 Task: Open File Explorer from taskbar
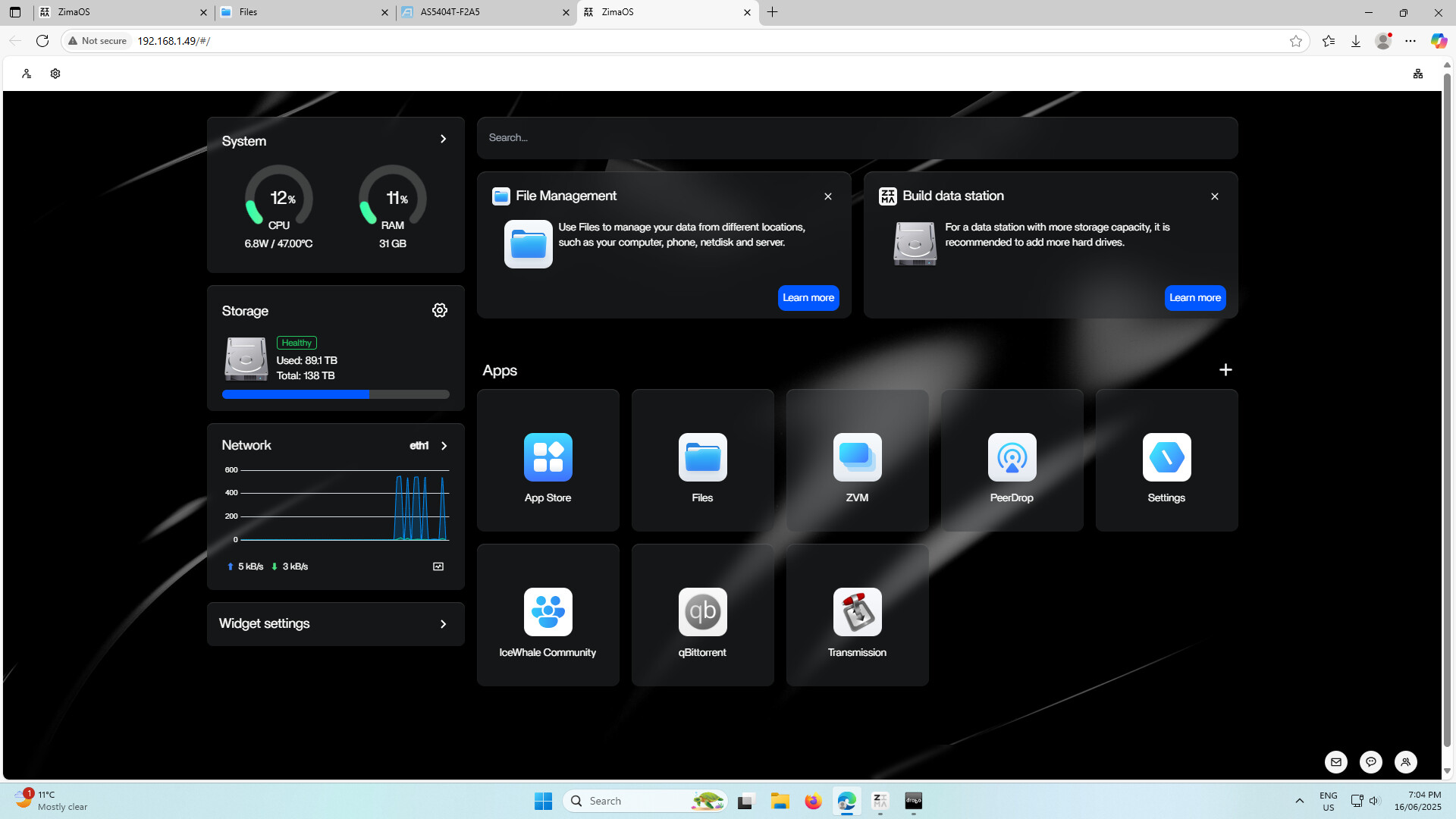[x=780, y=801]
